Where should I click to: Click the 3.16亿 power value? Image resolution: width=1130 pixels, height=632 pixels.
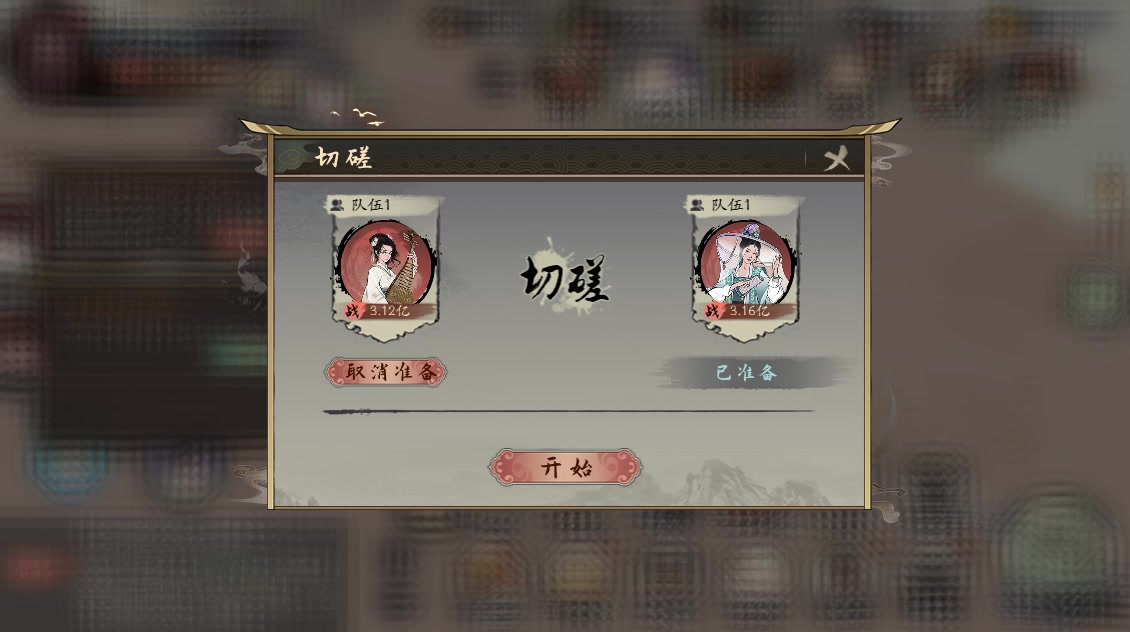click(x=749, y=311)
